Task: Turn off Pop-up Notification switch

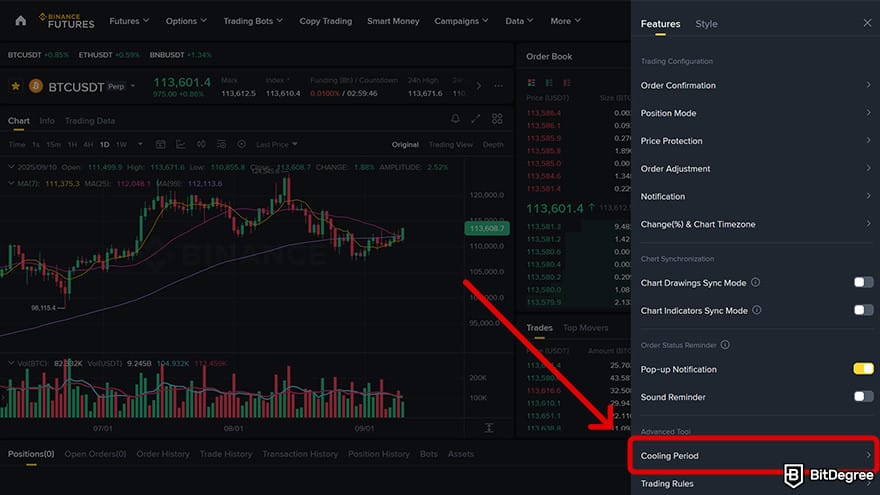Action: (863, 369)
